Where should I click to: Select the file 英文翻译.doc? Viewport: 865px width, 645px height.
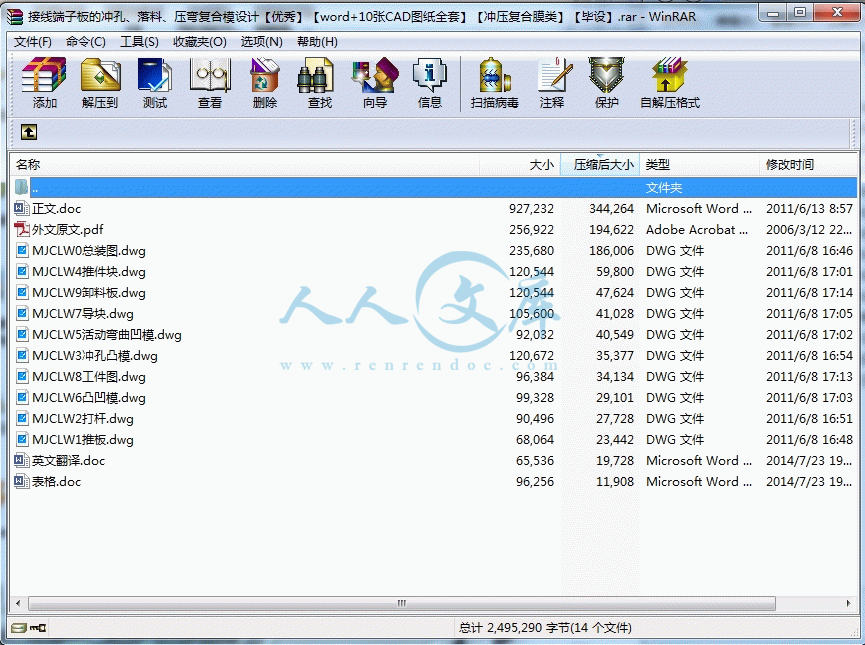pos(68,461)
